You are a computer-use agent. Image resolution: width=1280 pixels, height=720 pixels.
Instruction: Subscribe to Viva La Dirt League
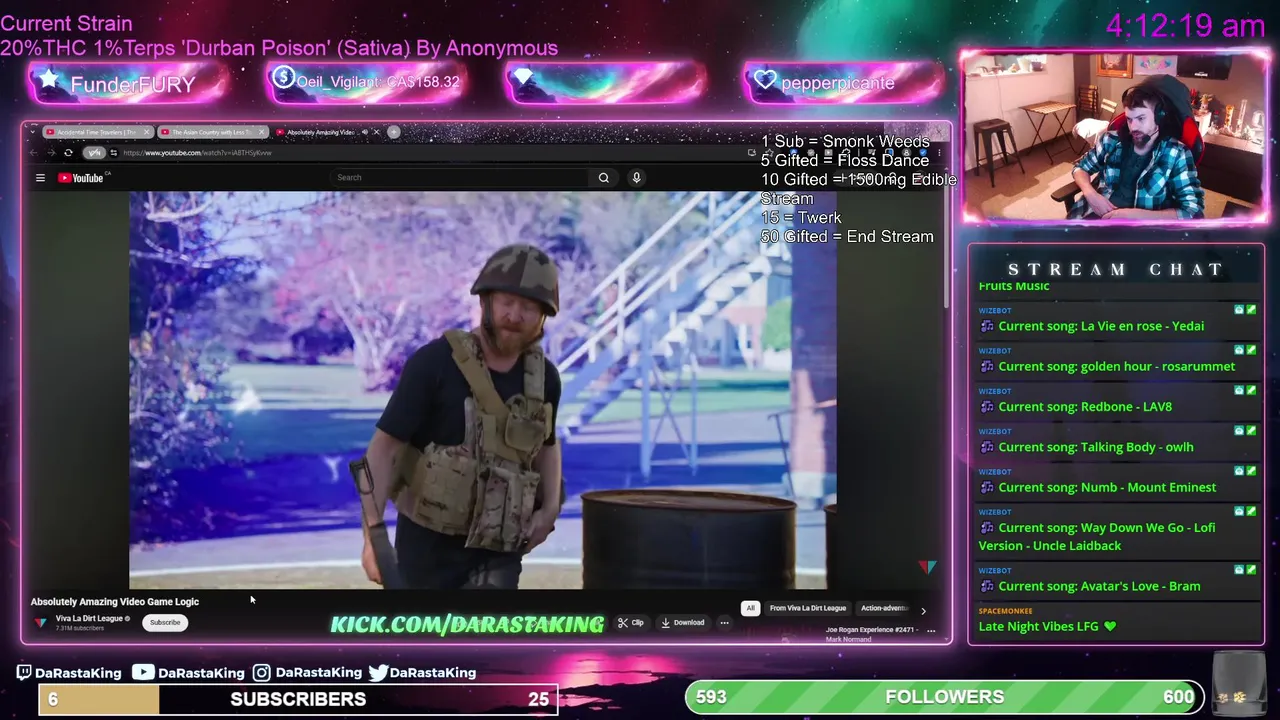[165, 622]
